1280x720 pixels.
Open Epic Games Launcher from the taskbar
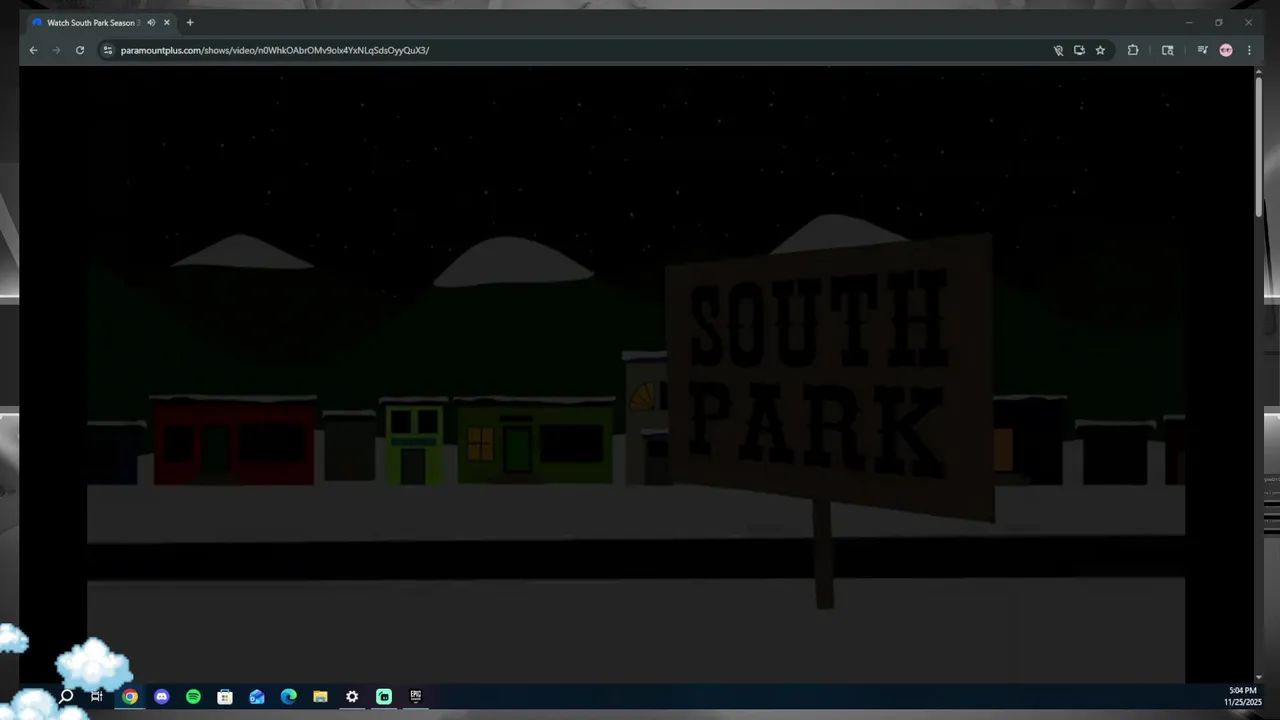point(416,696)
